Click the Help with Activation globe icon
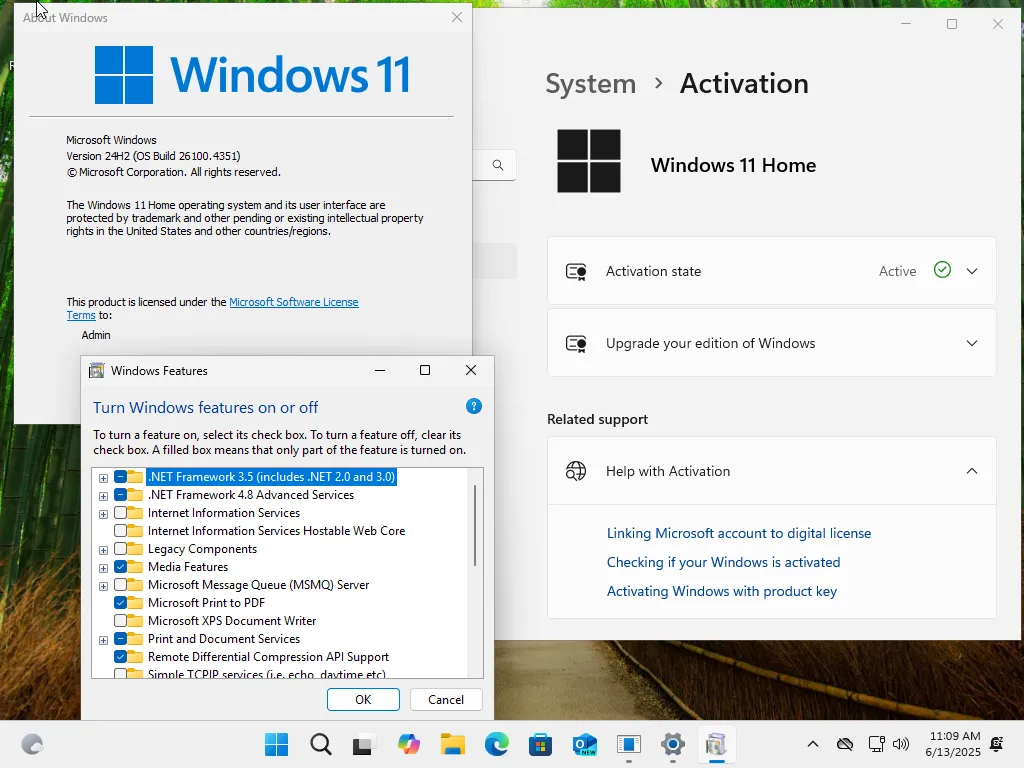The width and height of the screenshot is (1024, 768). 576,471
